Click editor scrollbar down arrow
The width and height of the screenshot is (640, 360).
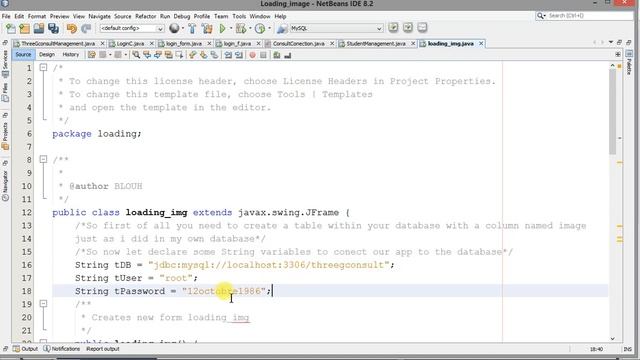coord(612,338)
